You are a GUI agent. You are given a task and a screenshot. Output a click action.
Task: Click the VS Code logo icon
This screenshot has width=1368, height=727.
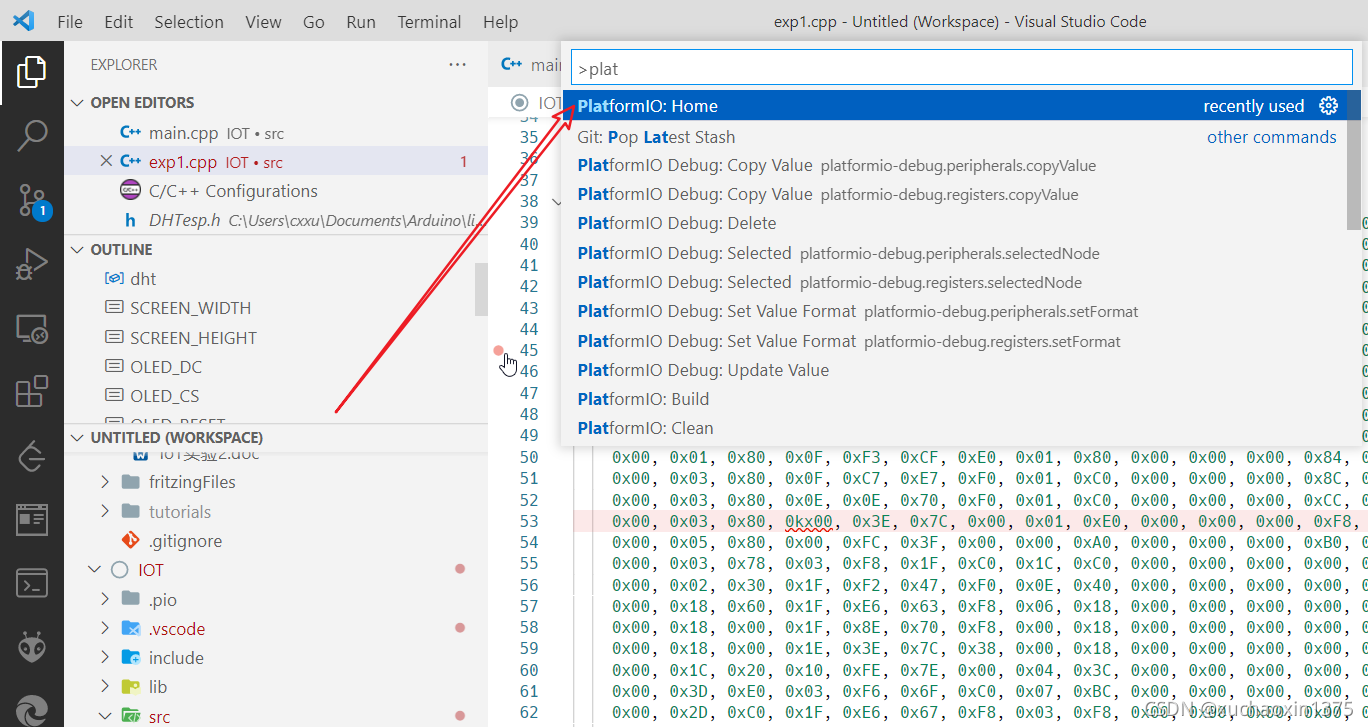23,21
